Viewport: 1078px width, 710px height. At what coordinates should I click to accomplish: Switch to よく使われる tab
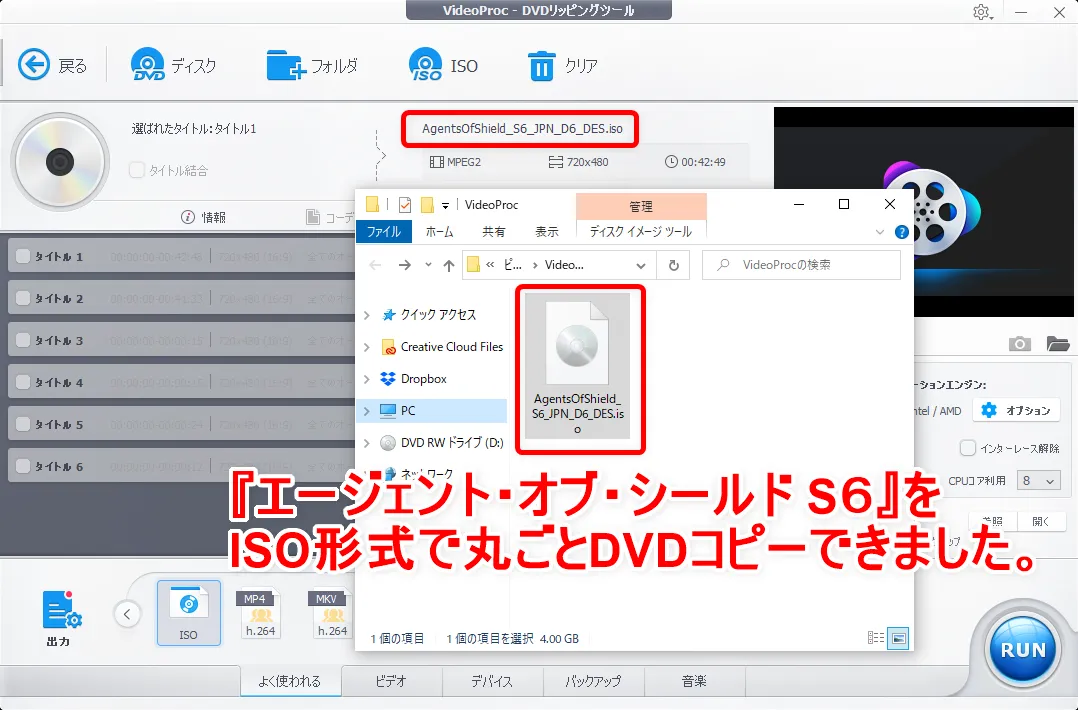click(289, 681)
